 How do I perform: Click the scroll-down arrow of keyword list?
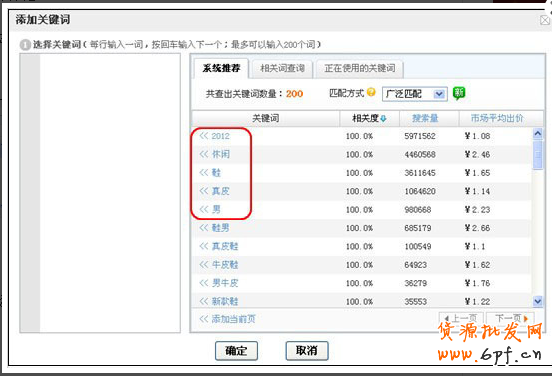[x=538, y=301]
